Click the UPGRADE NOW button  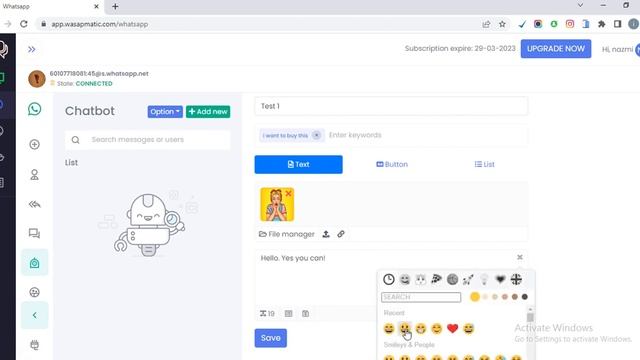click(x=556, y=49)
